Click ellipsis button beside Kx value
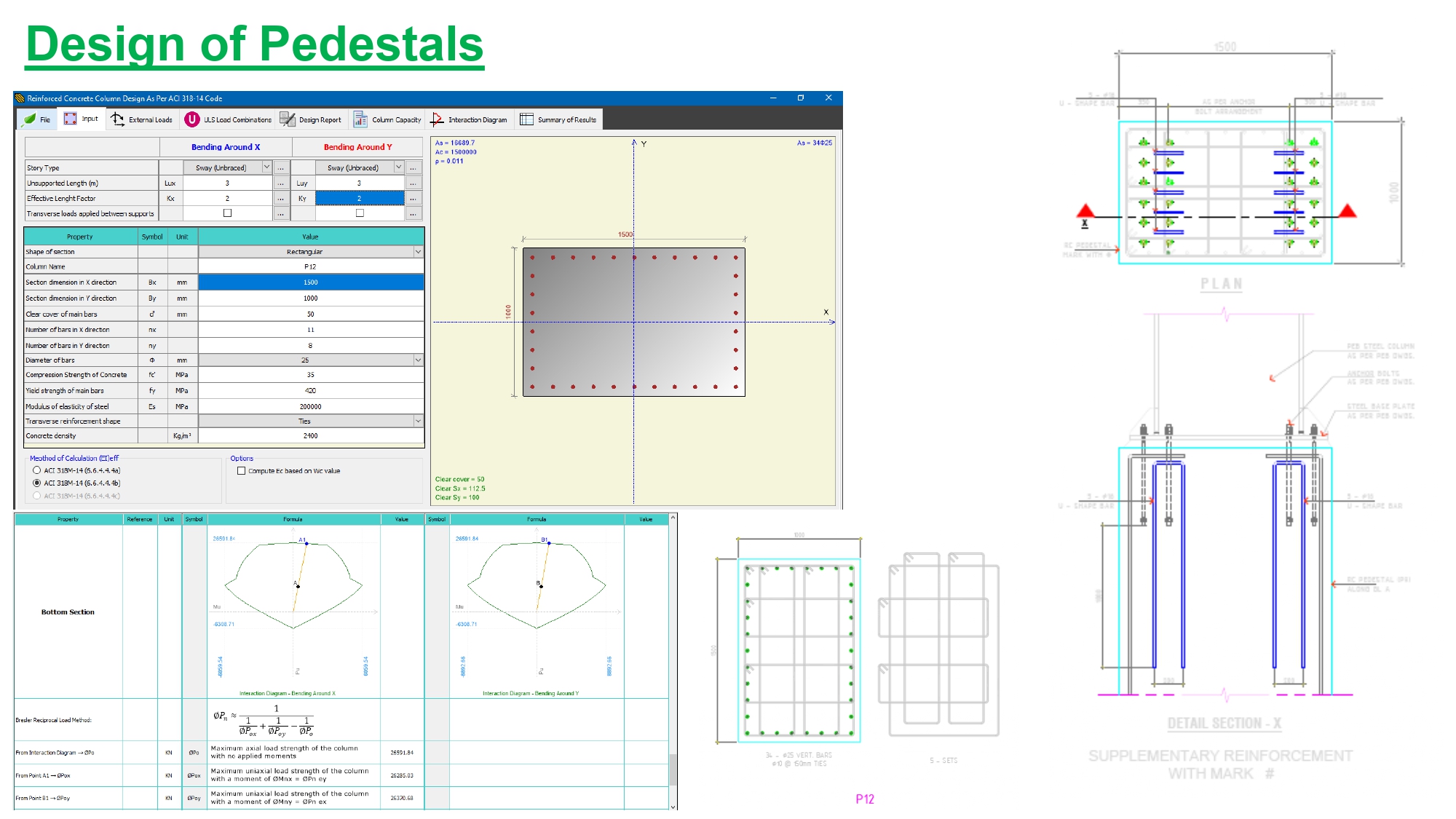Screen dimensions: 1456x819 point(280,198)
